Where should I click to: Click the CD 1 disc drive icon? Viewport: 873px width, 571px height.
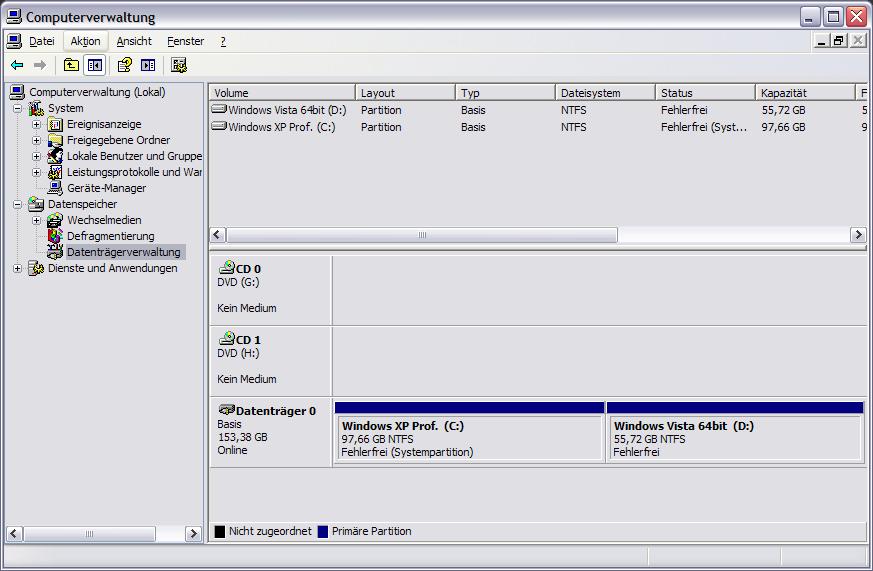pos(227,339)
